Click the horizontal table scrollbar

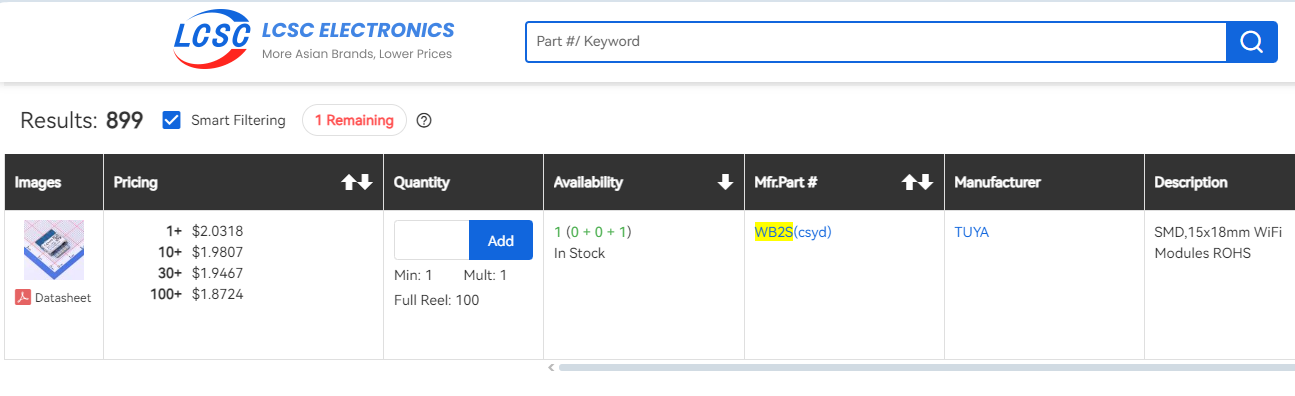click(926, 367)
